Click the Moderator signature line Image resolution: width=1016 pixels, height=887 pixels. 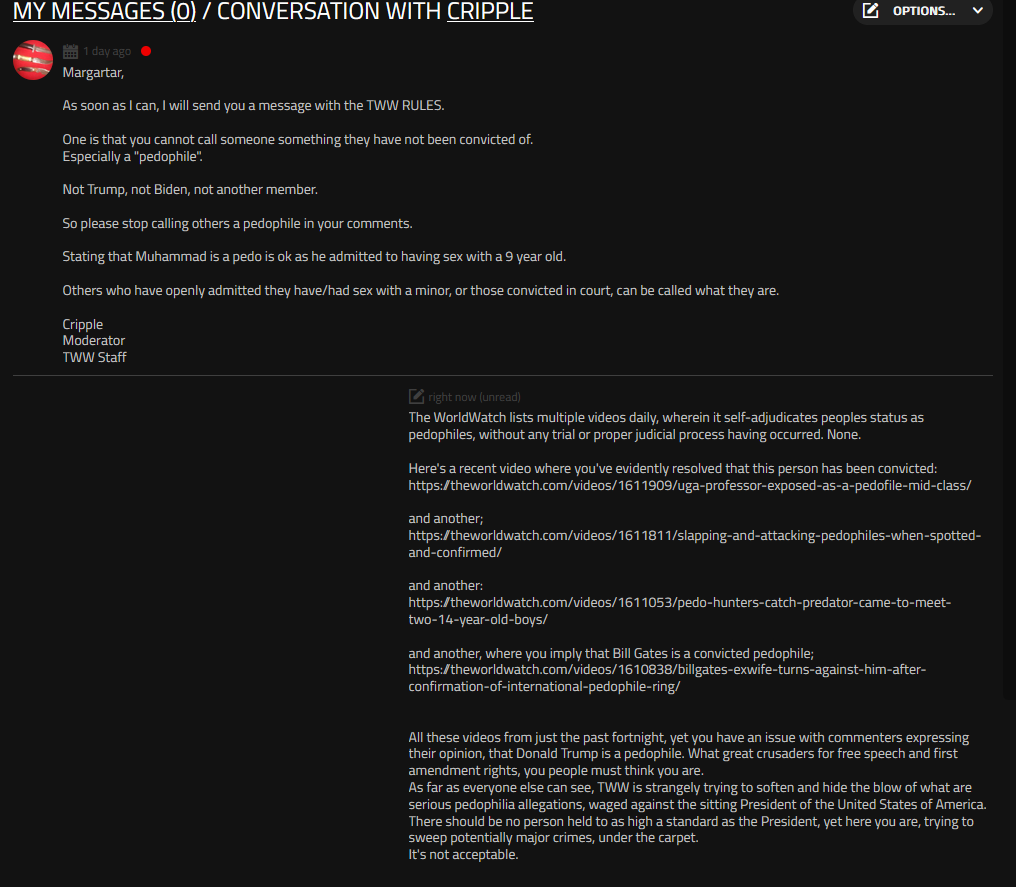pyautogui.click(x=94, y=340)
